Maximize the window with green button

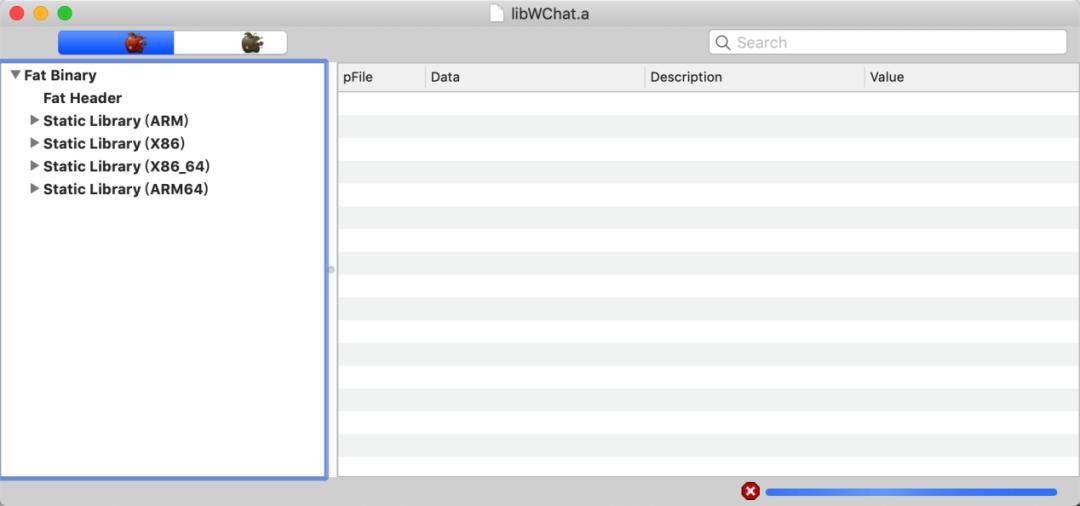pyautogui.click(x=65, y=13)
